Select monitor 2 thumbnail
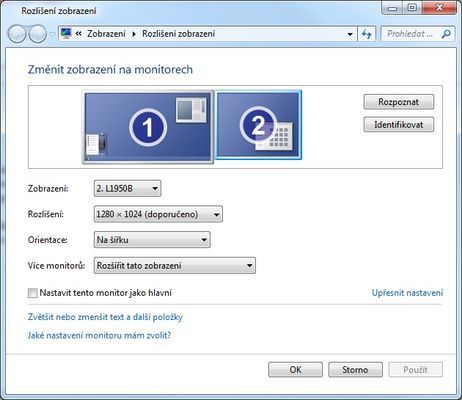Screen dimensions: 462x400 258,125
